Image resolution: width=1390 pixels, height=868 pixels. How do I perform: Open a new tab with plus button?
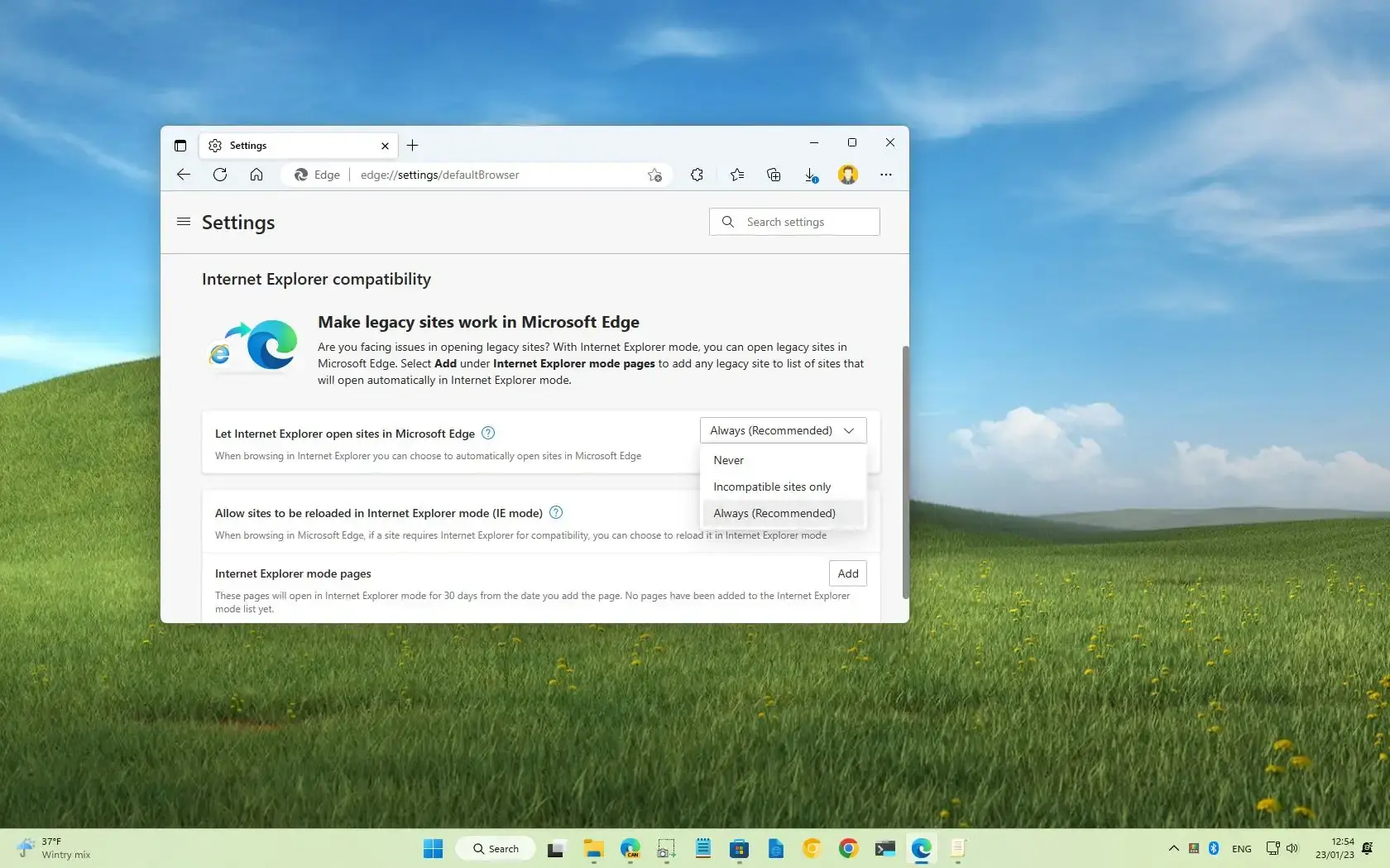[x=412, y=146]
